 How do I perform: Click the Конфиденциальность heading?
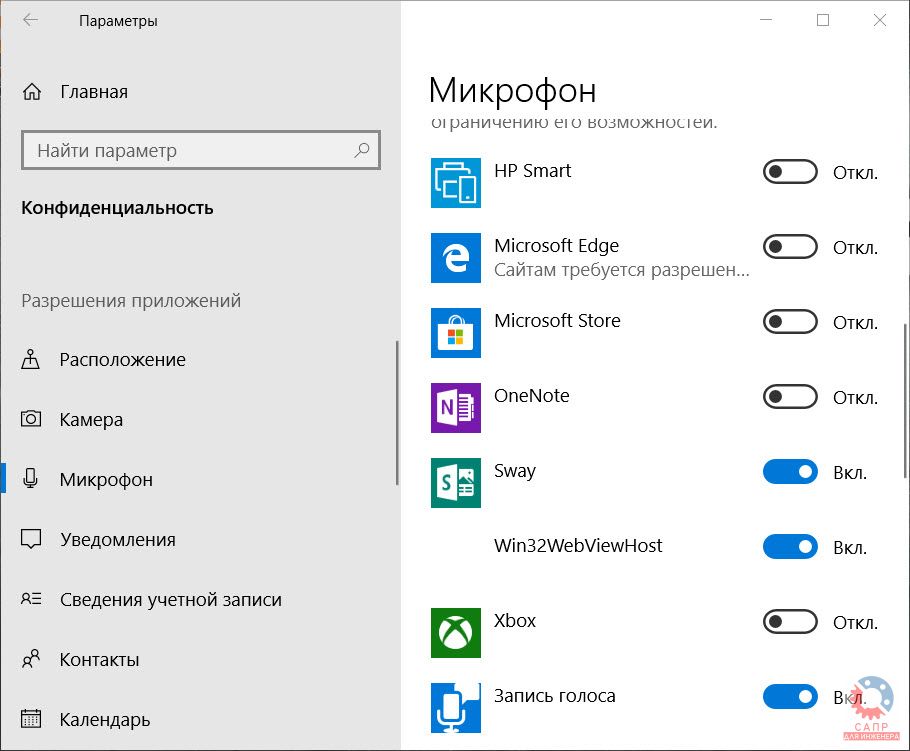click(x=117, y=208)
